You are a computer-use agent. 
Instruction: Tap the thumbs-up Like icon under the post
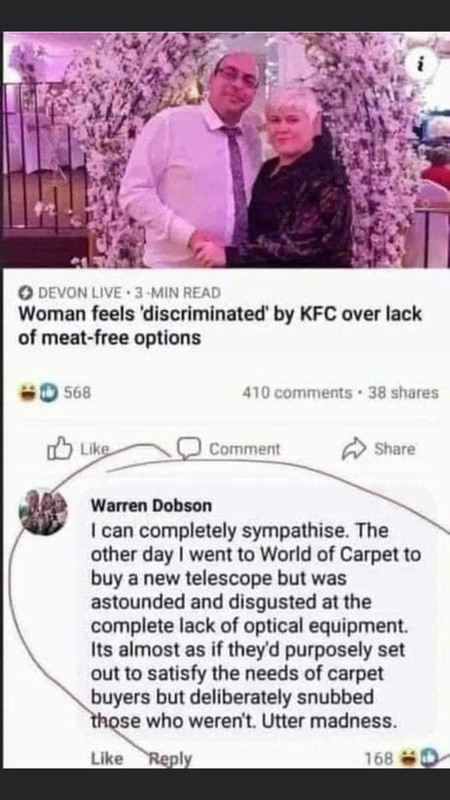coord(57,448)
